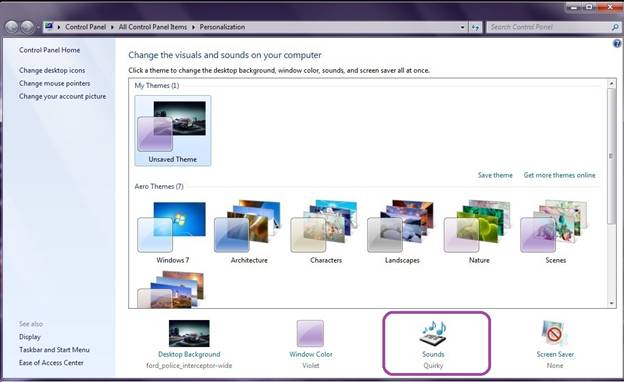This screenshot has width=624, height=382.
Task: Open Help with the question mark icon
Action: tap(617, 44)
